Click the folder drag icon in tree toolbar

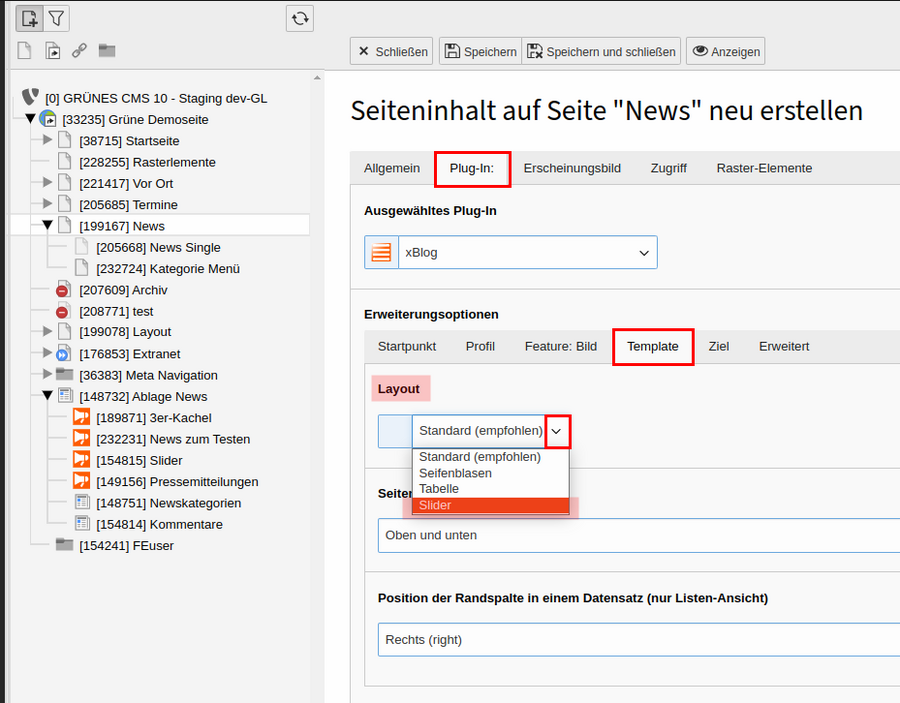[x=107, y=51]
